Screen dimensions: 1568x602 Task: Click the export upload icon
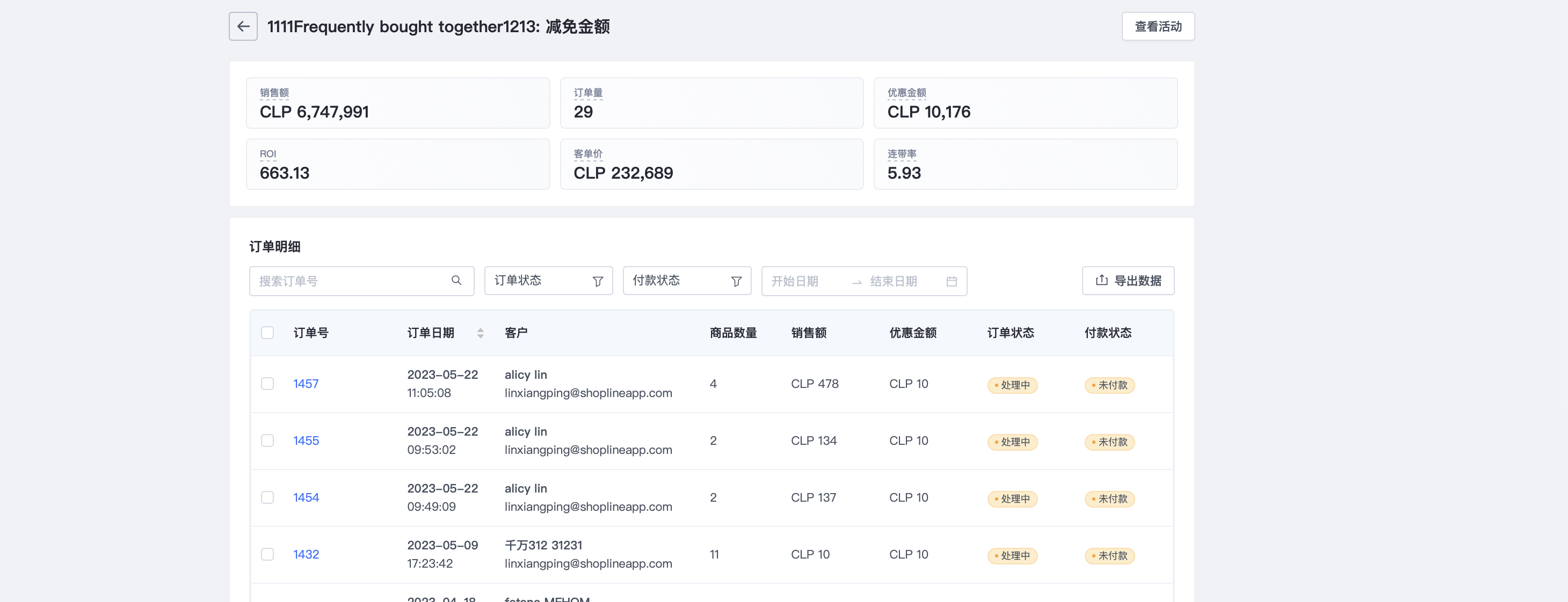(1101, 280)
